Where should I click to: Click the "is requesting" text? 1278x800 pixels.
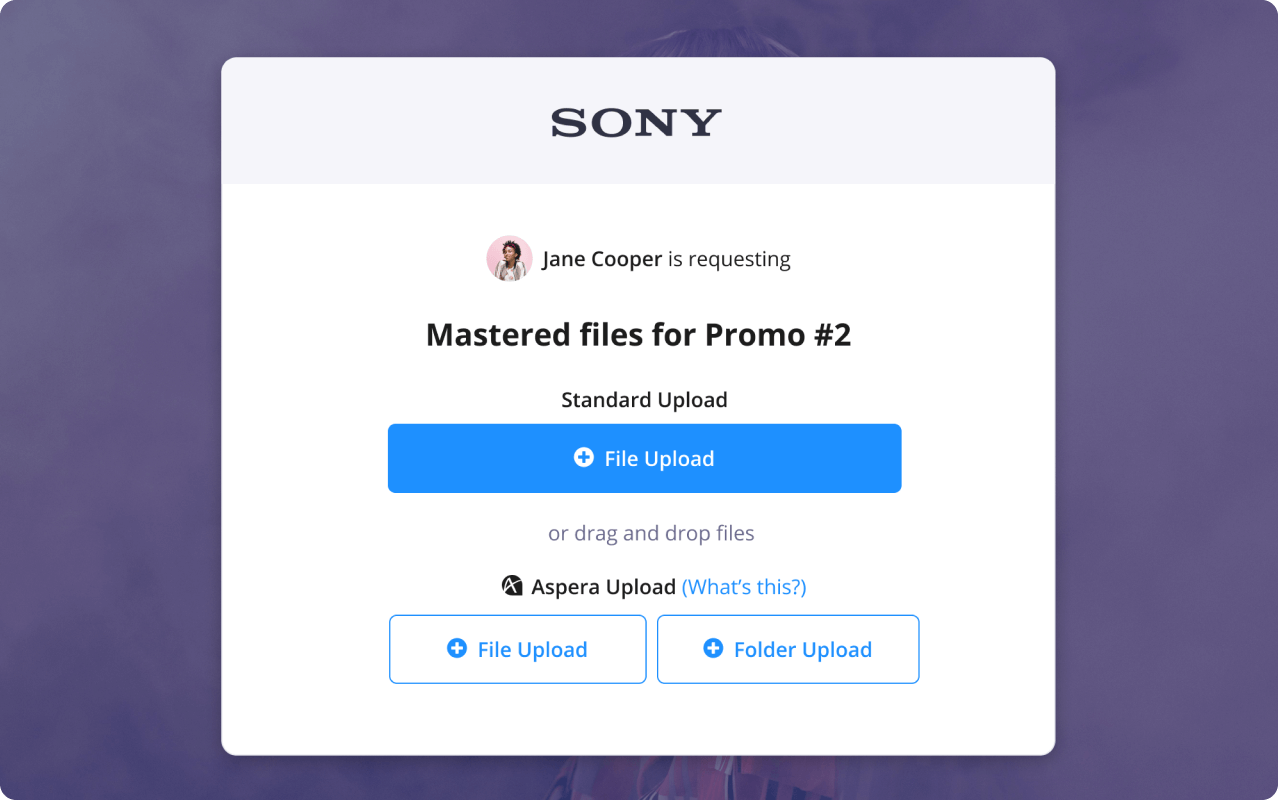point(729,259)
